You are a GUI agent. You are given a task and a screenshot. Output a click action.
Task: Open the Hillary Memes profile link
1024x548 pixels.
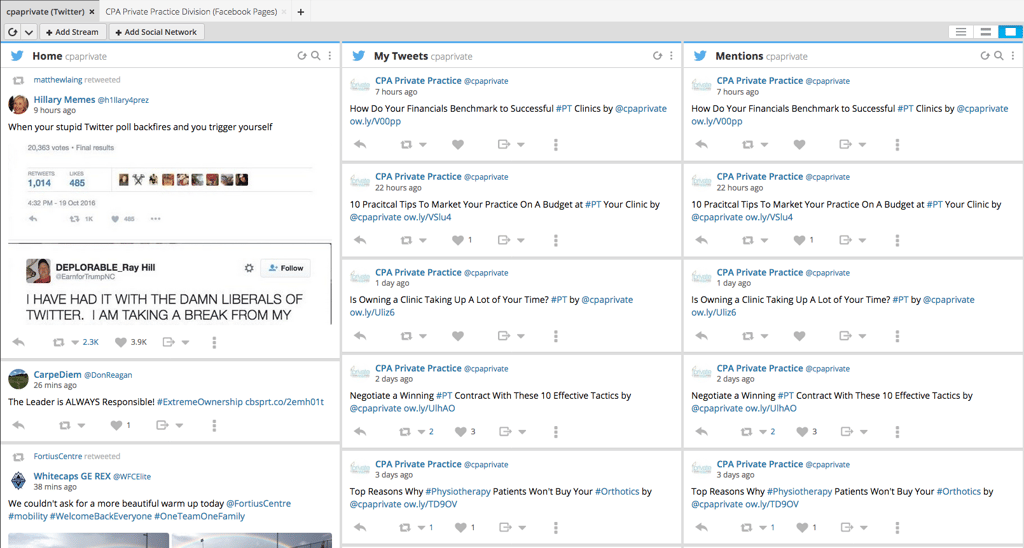pyautogui.click(x=64, y=99)
